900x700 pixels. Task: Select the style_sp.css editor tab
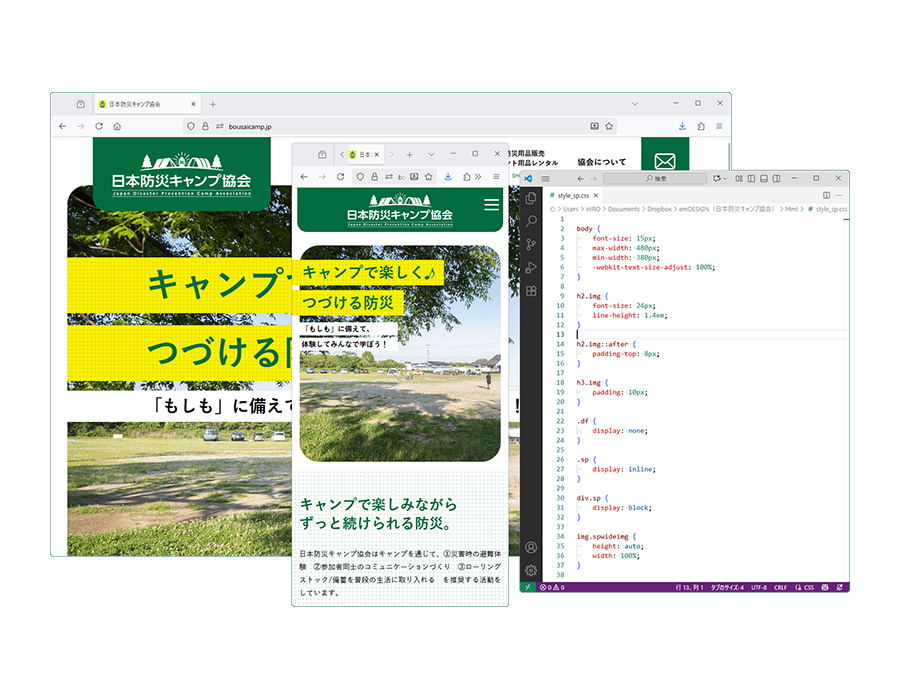574,195
